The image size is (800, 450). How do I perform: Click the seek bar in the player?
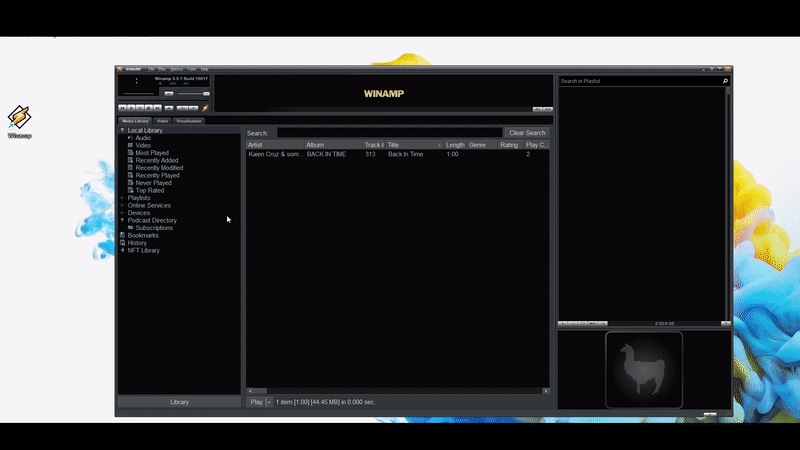tap(164, 101)
